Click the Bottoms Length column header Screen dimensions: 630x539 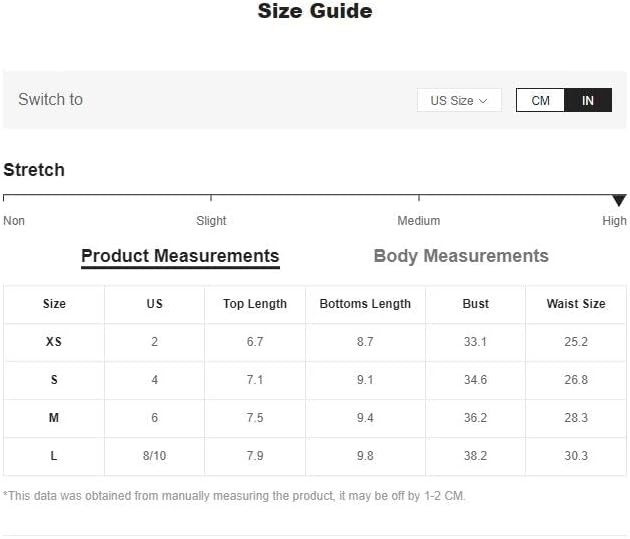click(x=365, y=304)
